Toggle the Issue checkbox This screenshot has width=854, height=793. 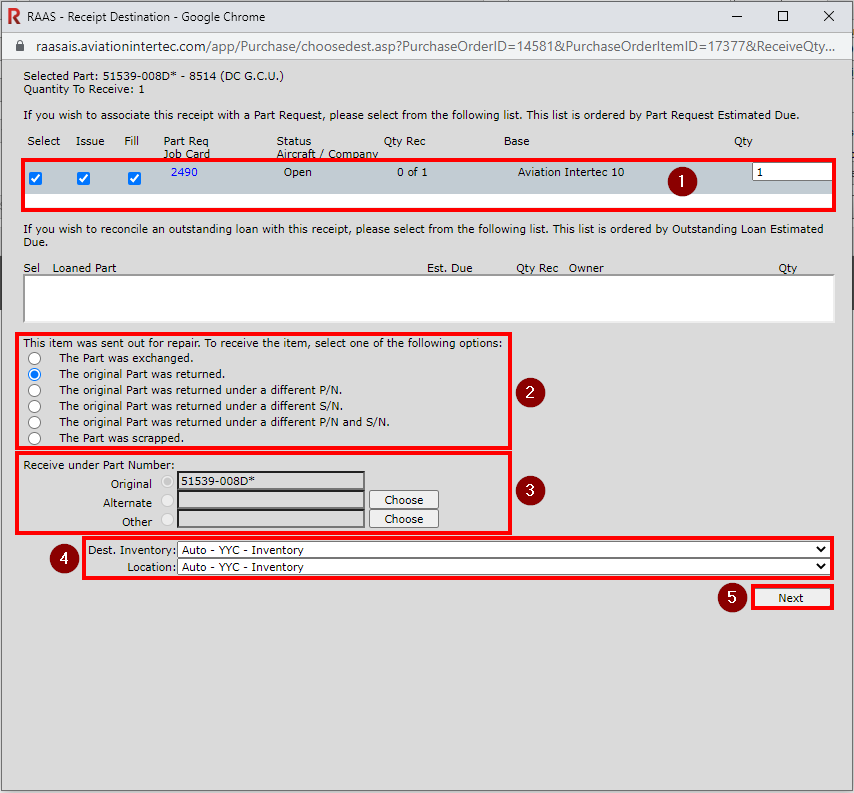coord(84,179)
